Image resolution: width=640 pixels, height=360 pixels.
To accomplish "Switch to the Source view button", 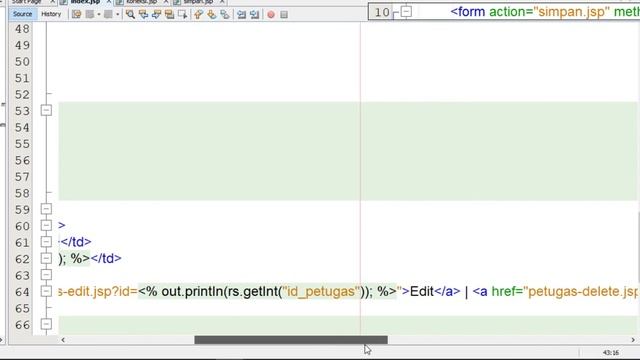I will 22,14.
